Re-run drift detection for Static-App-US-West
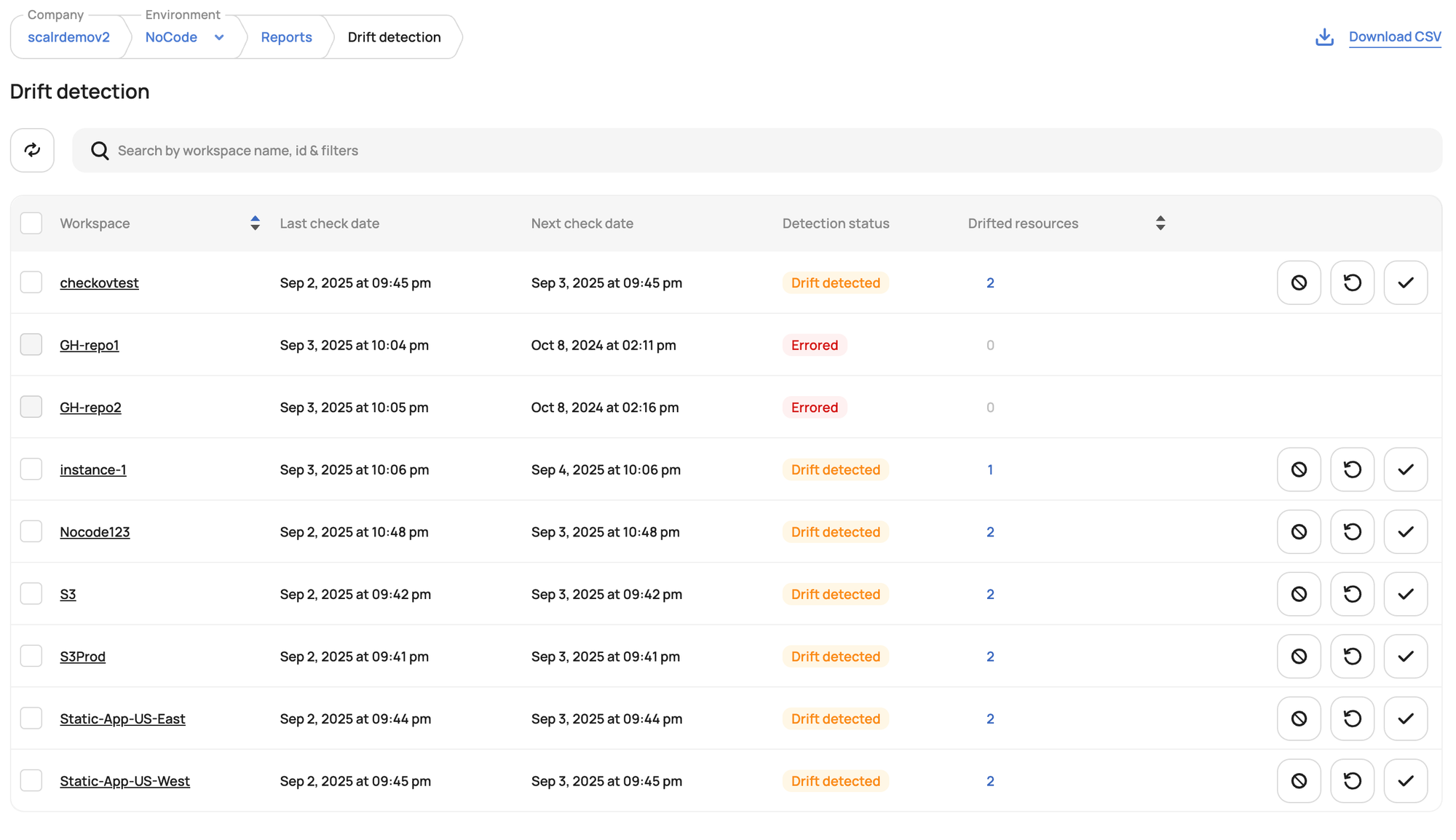The width and height of the screenshot is (1456, 840). [x=1352, y=780]
